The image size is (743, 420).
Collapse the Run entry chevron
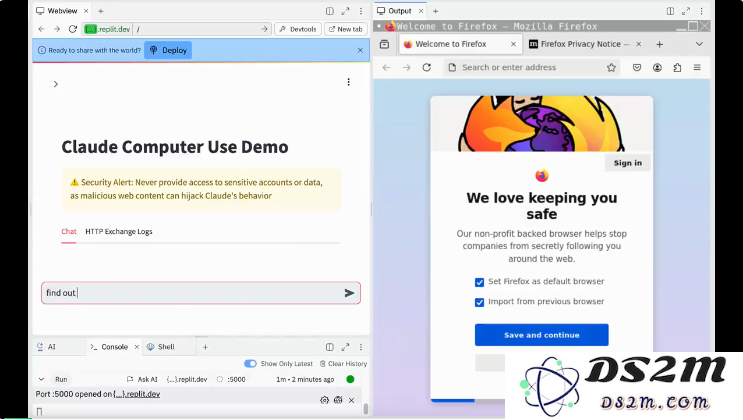point(41,379)
